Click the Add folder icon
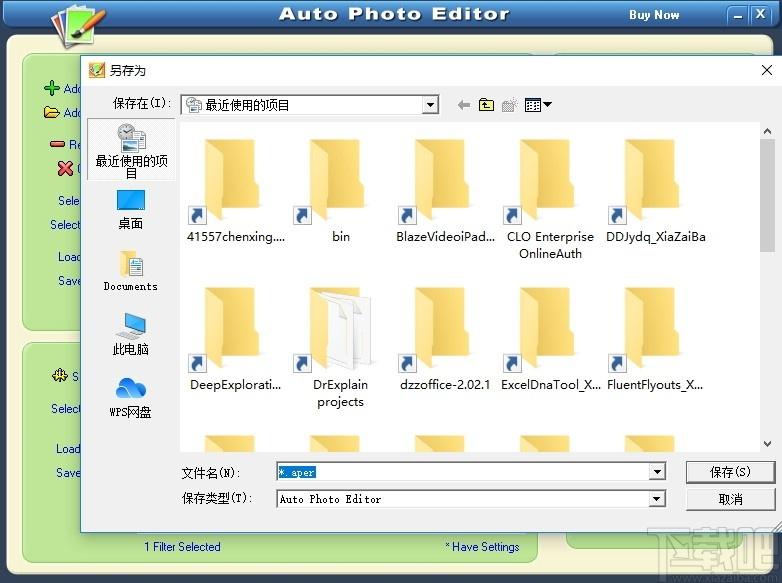The height and width of the screenshot is (583, 782). pyautogui.click(x=52, y=112)
